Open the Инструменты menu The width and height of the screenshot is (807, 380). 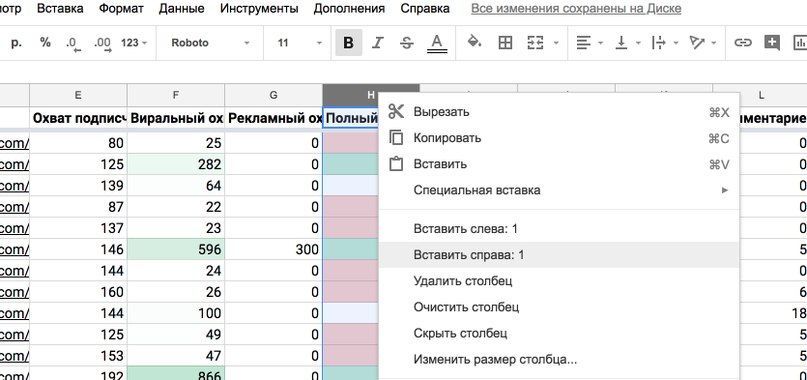tap(259, 9)
